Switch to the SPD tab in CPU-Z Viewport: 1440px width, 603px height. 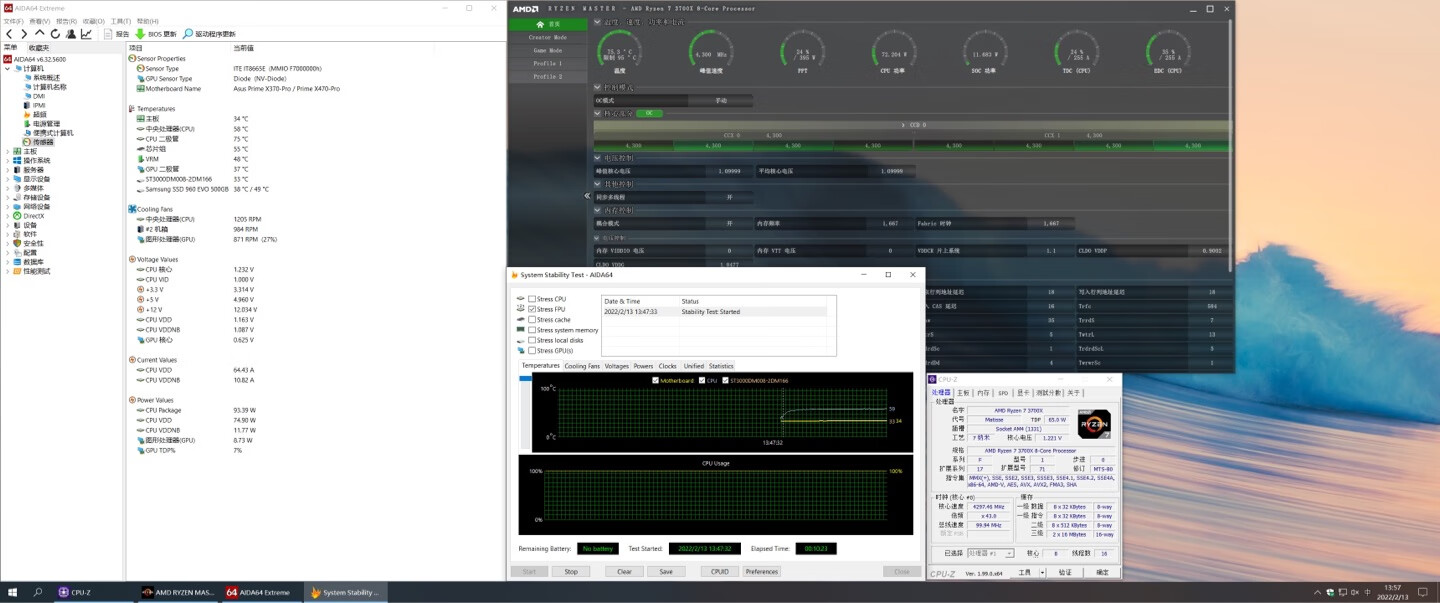[x=1003, y=393]
